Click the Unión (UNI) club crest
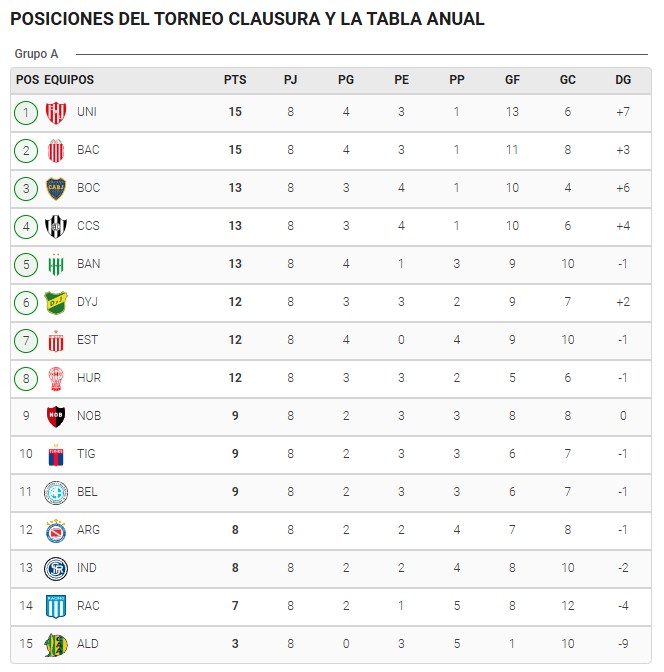Image resolution: width=664 pixels, height=672 pixels. click(56, 113)
